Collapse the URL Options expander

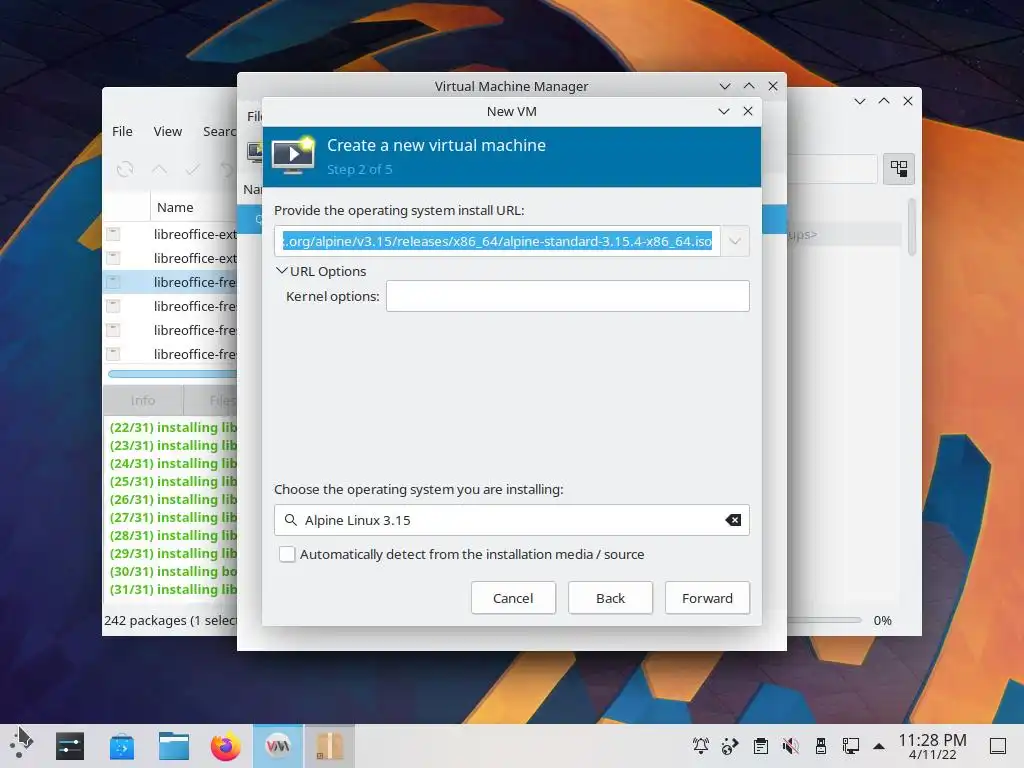point(281,270)
